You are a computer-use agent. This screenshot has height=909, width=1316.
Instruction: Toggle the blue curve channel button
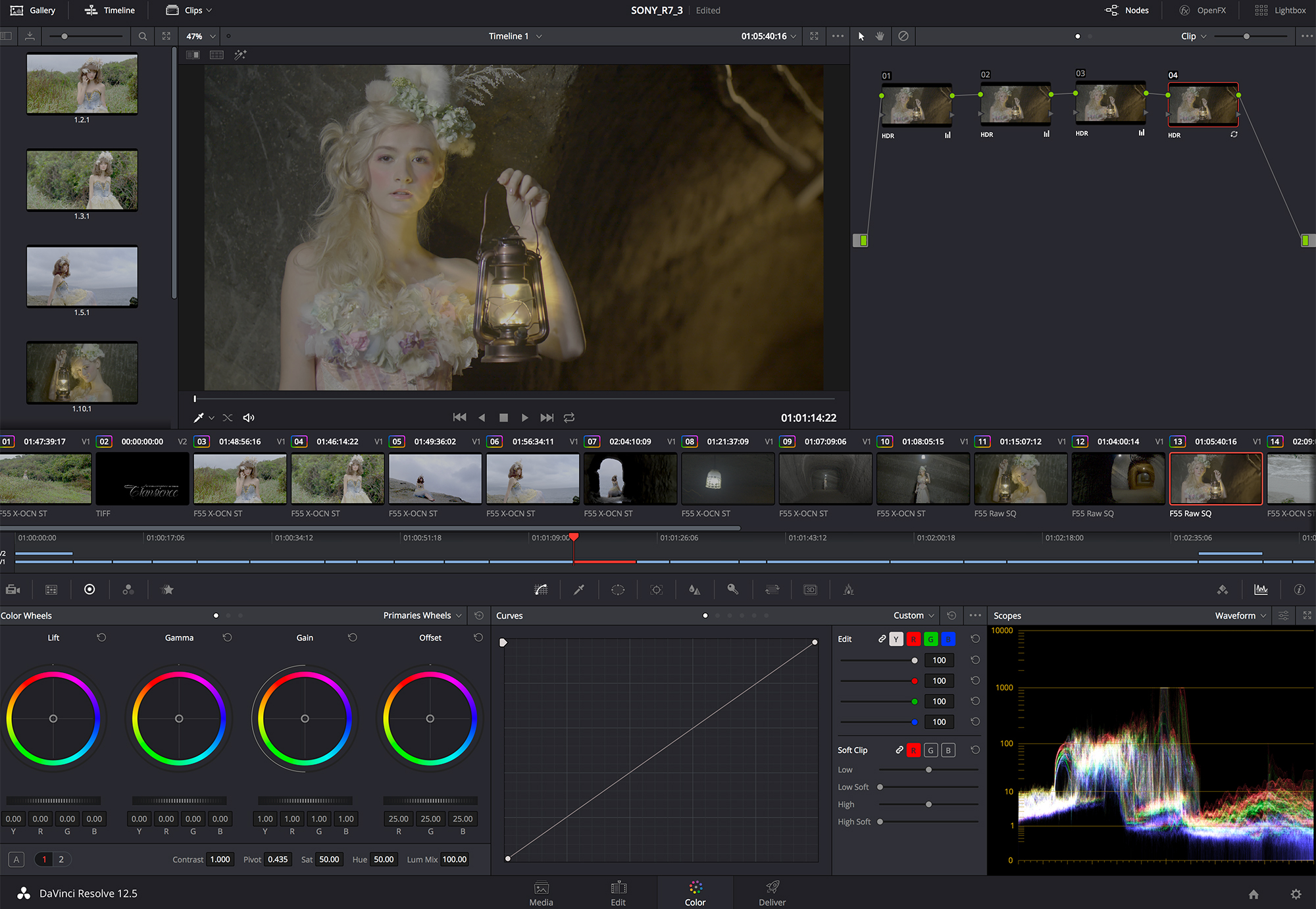(x=948, y=639)
